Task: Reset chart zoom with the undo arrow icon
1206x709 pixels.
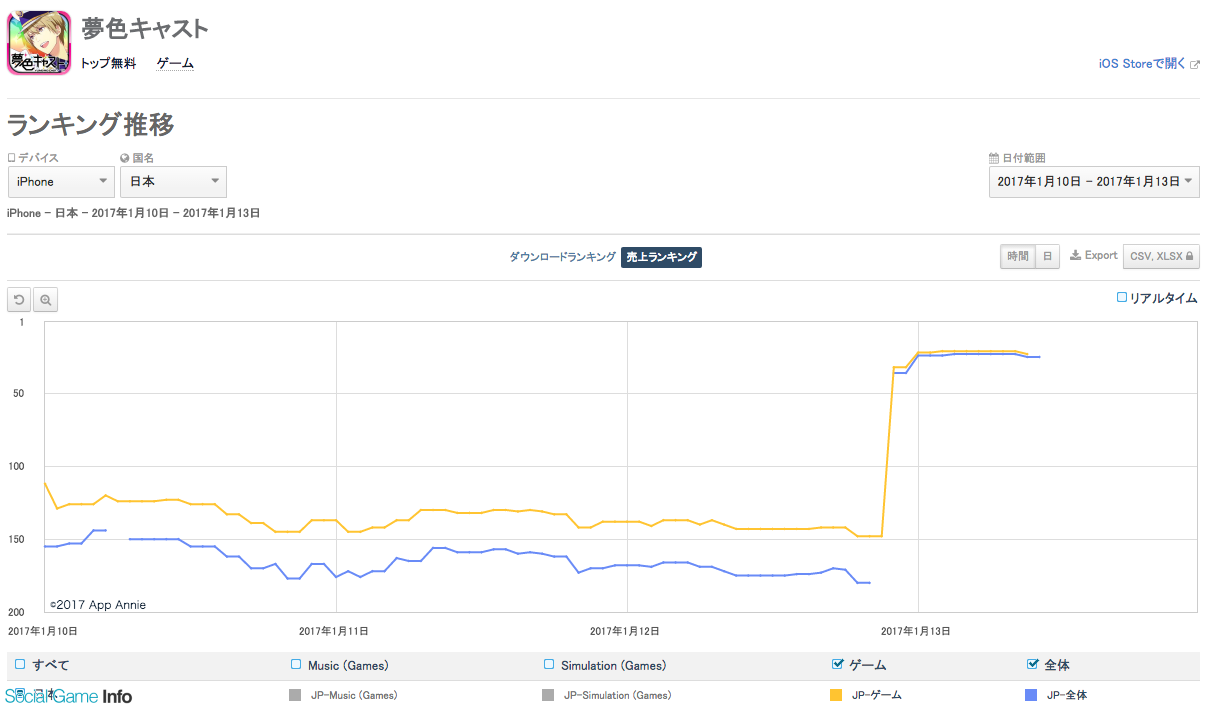Action: [19, 300]
